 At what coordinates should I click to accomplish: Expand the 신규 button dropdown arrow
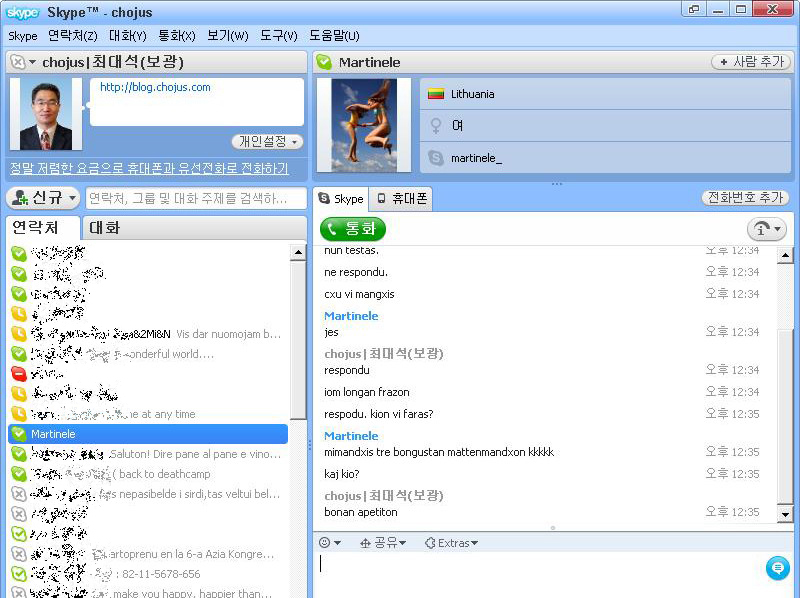[x=73, y=198]
